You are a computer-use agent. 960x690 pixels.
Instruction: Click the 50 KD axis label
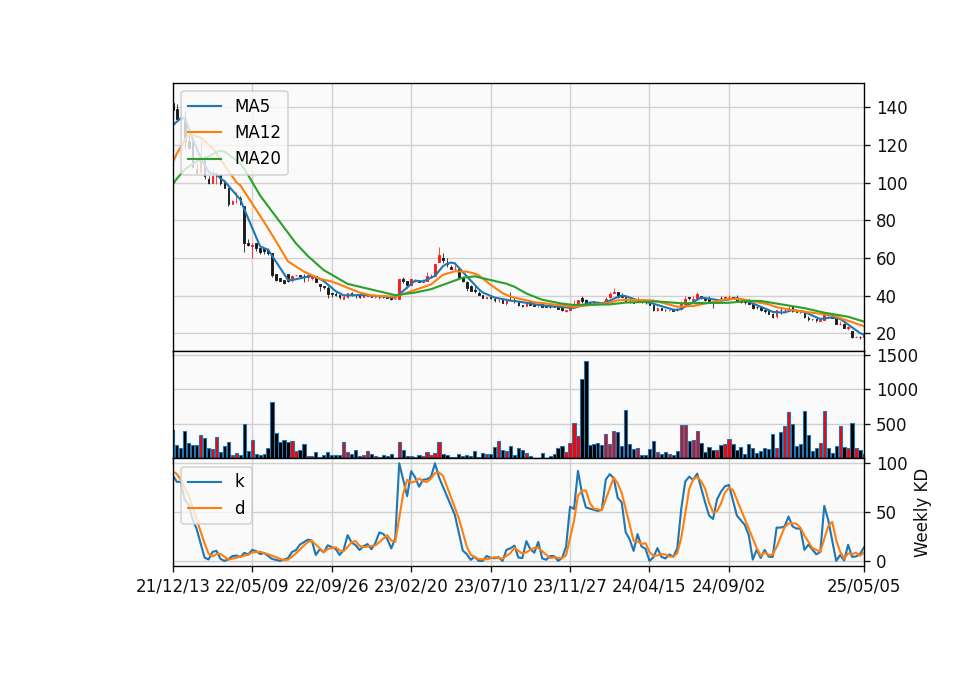887,513
